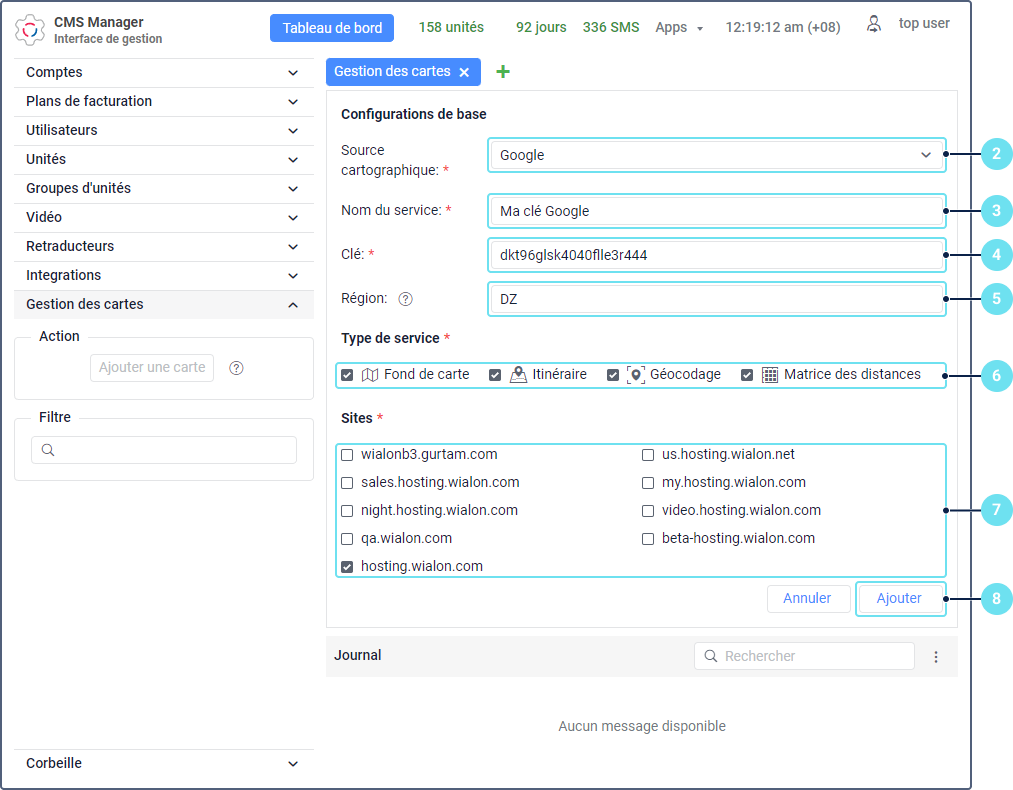The height and width of the screenshot is (790, 1013).
Task: Click the Configurations de base heading
Action: [x=413, y=114]
